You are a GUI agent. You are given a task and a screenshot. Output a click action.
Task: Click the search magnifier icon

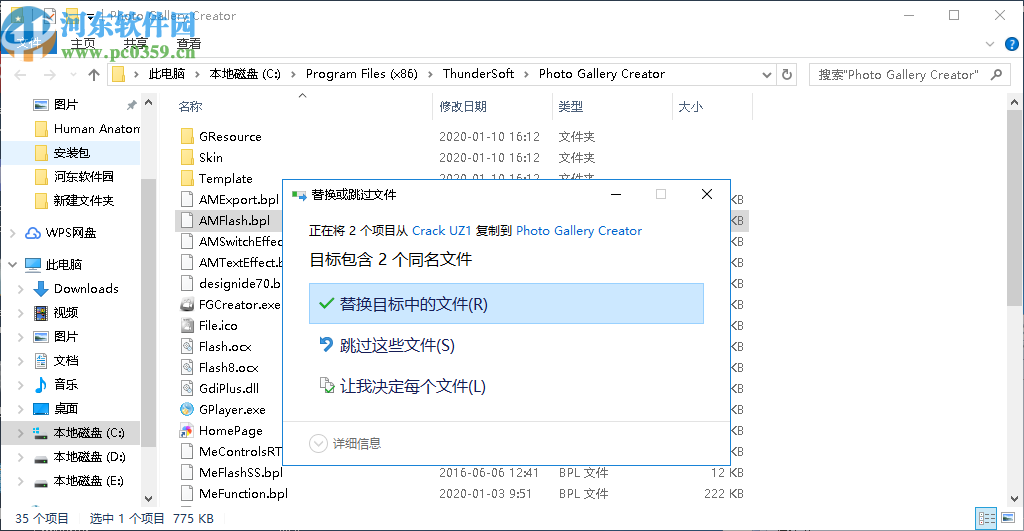point(996,74)
